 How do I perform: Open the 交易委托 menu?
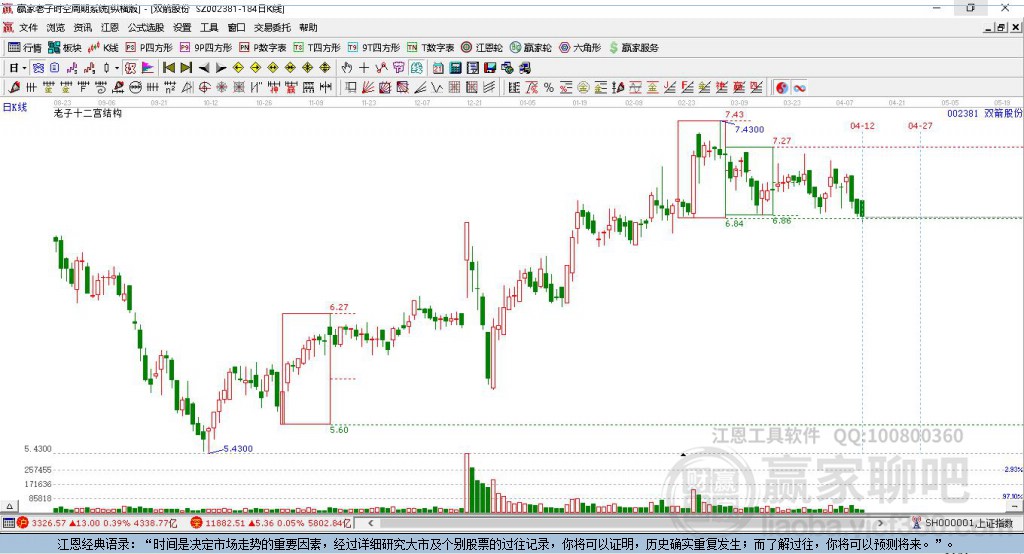click(272, 27)
